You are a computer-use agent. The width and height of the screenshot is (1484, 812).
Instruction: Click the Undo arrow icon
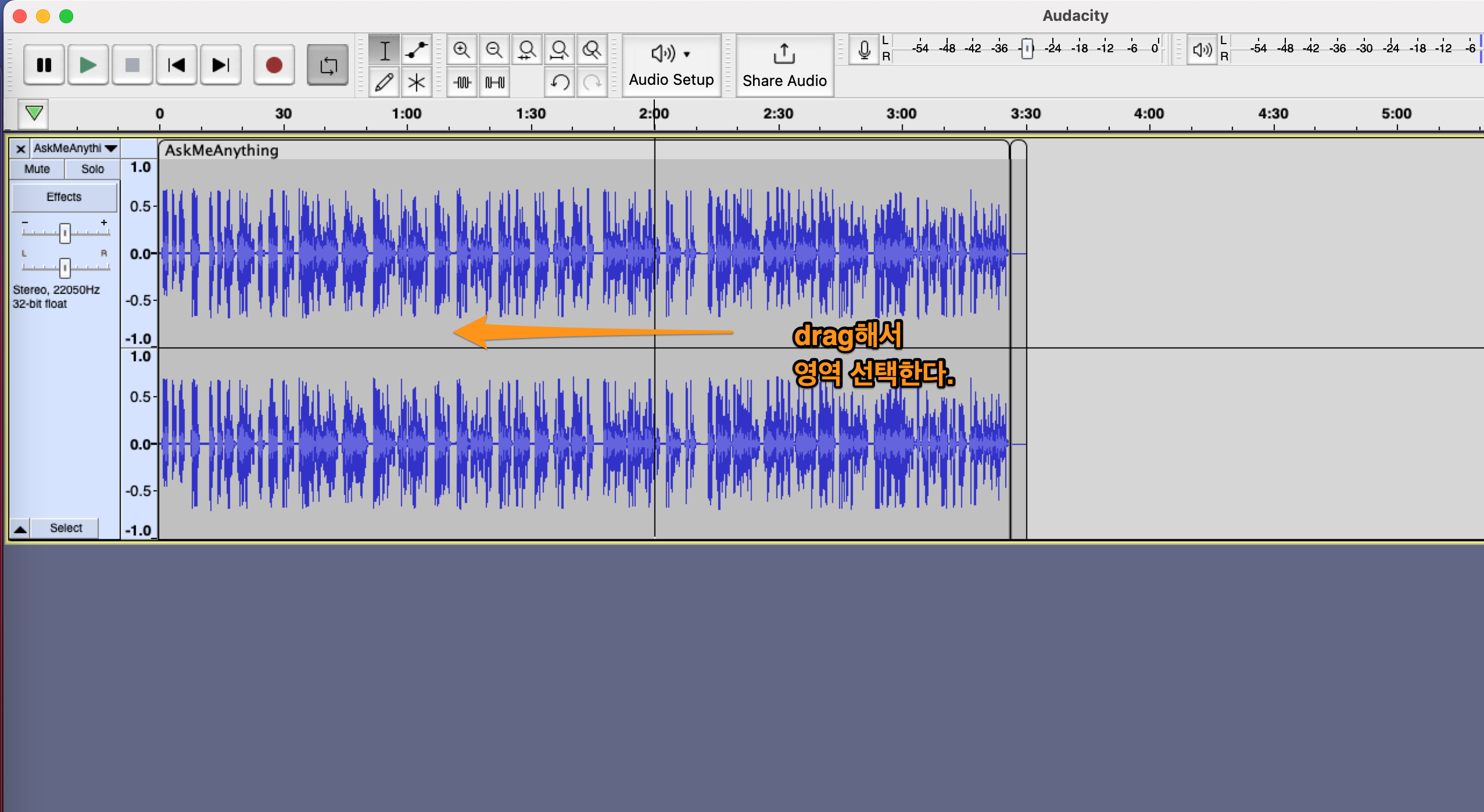point(560,82)
